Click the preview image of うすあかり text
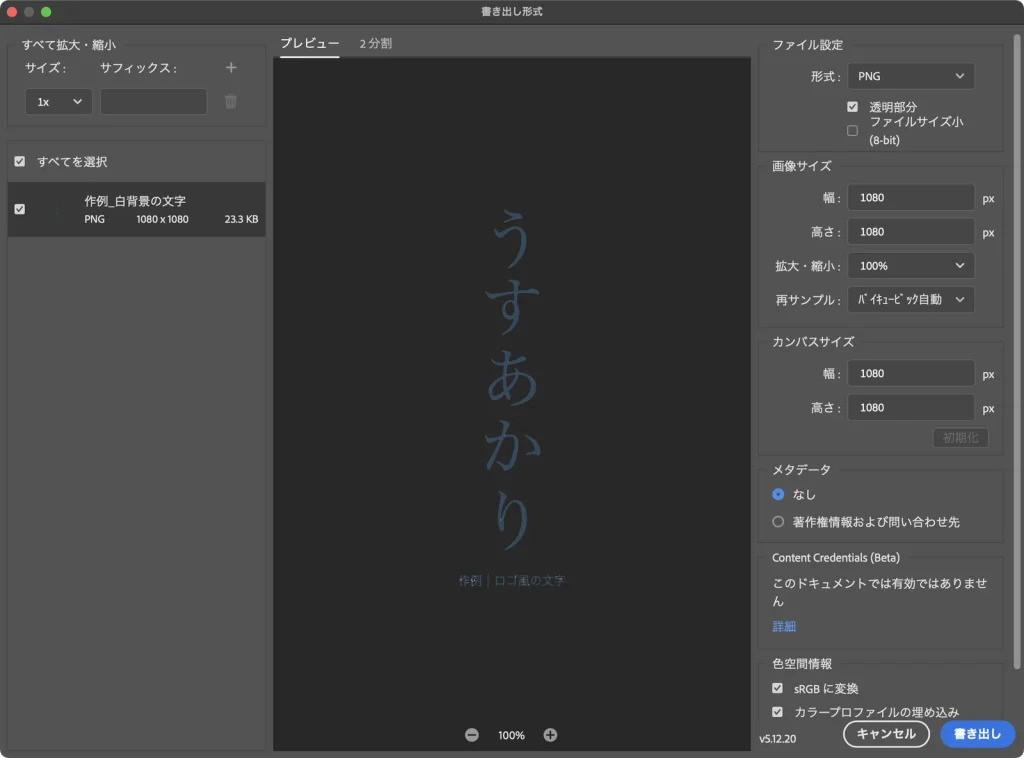Image resolution: width=1024 pixels, height=758 pixels. point(512,379)
